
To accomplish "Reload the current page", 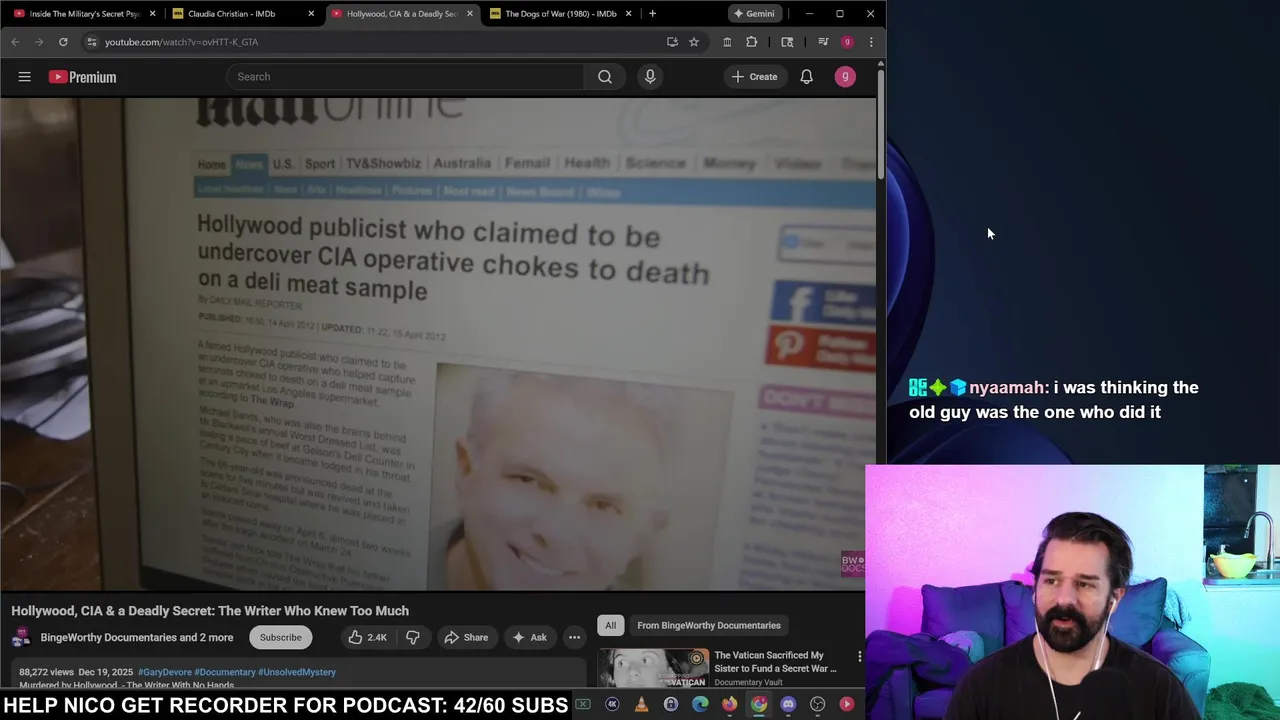I will [x=63, y=42].
